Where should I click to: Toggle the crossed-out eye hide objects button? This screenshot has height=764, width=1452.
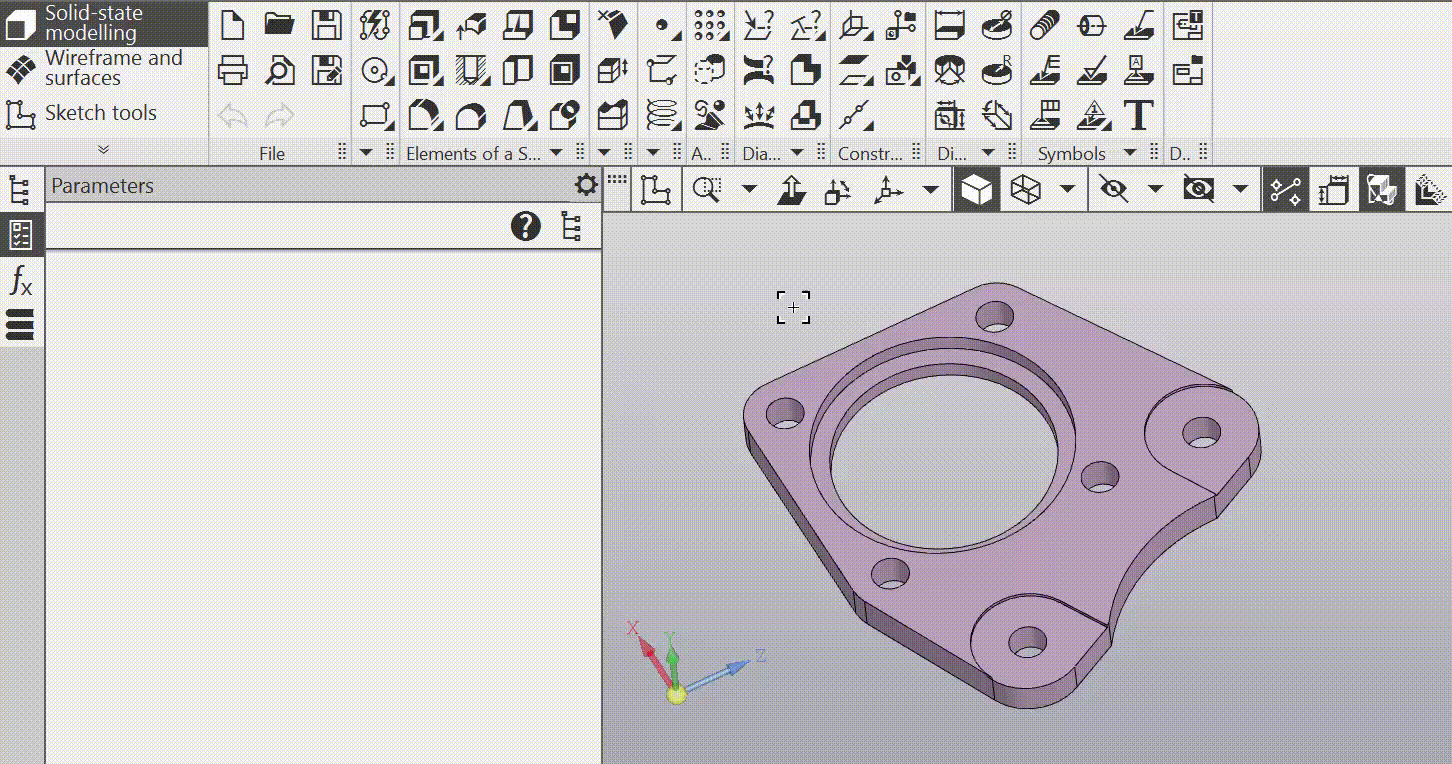(x=1112, y=190)
